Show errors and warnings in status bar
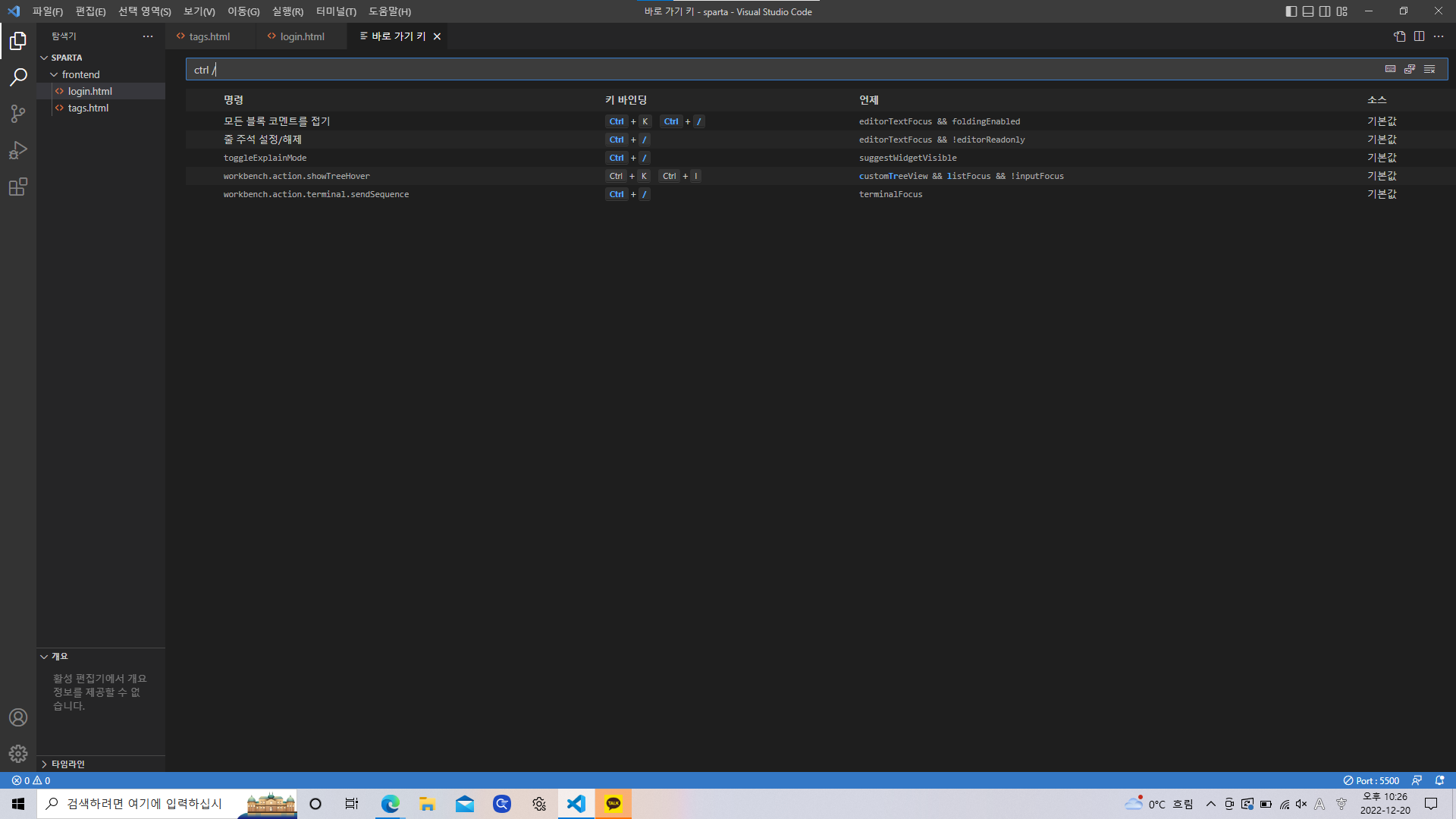The width and height of the screenshot is (1456, 819). 31,780
